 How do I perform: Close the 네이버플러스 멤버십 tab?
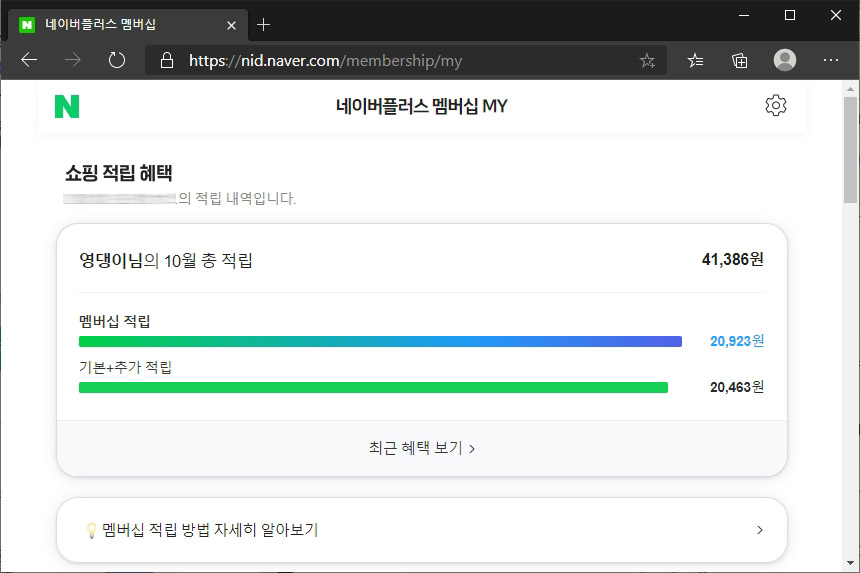[231, 25]
